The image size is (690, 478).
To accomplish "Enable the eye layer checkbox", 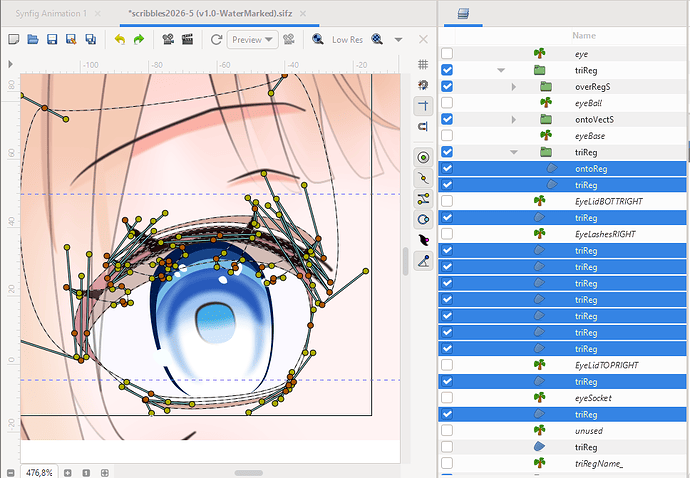I will pyautogui.click(x=447, y=53).
